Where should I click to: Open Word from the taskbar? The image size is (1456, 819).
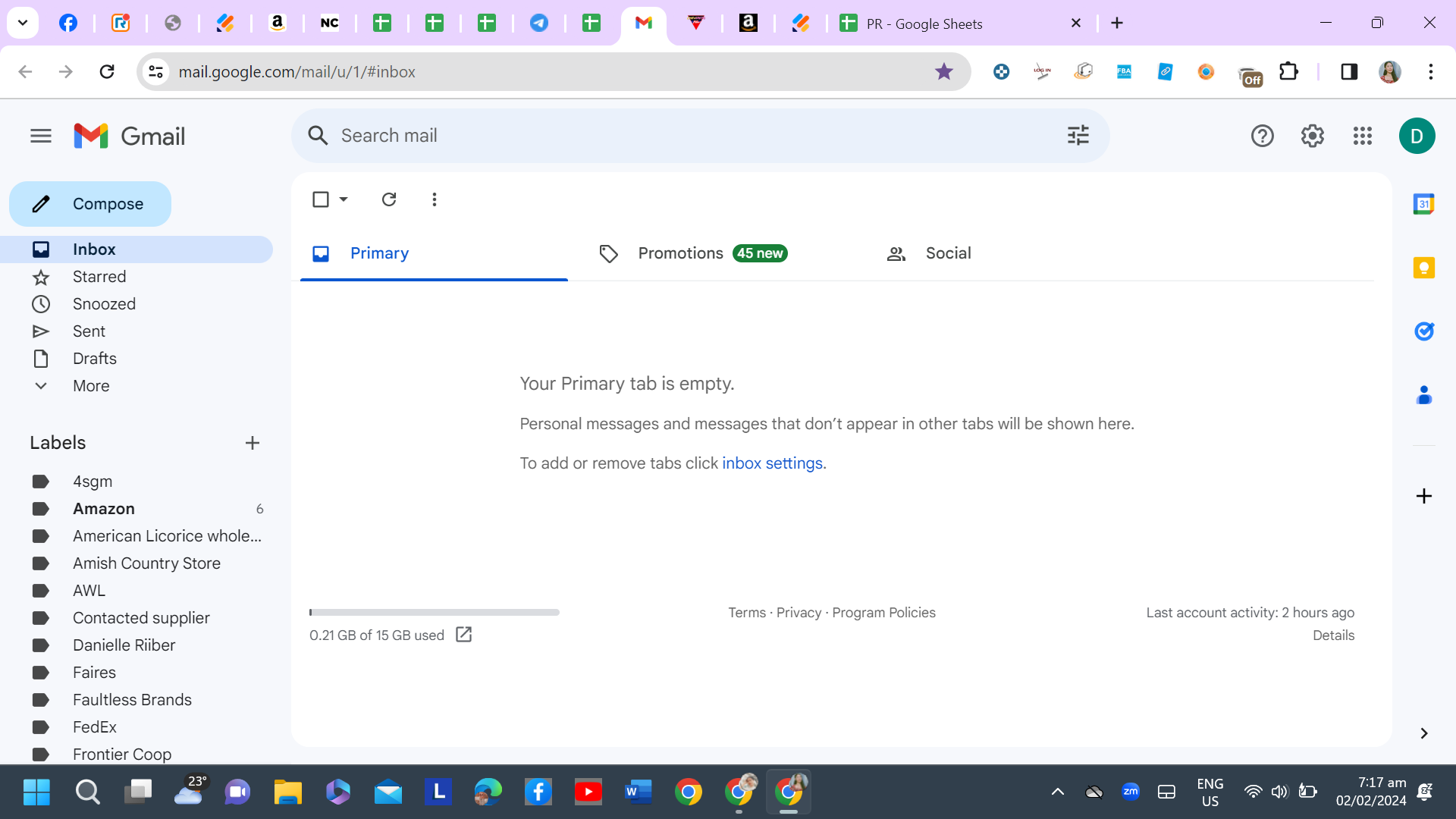click(x=638, y=792)
